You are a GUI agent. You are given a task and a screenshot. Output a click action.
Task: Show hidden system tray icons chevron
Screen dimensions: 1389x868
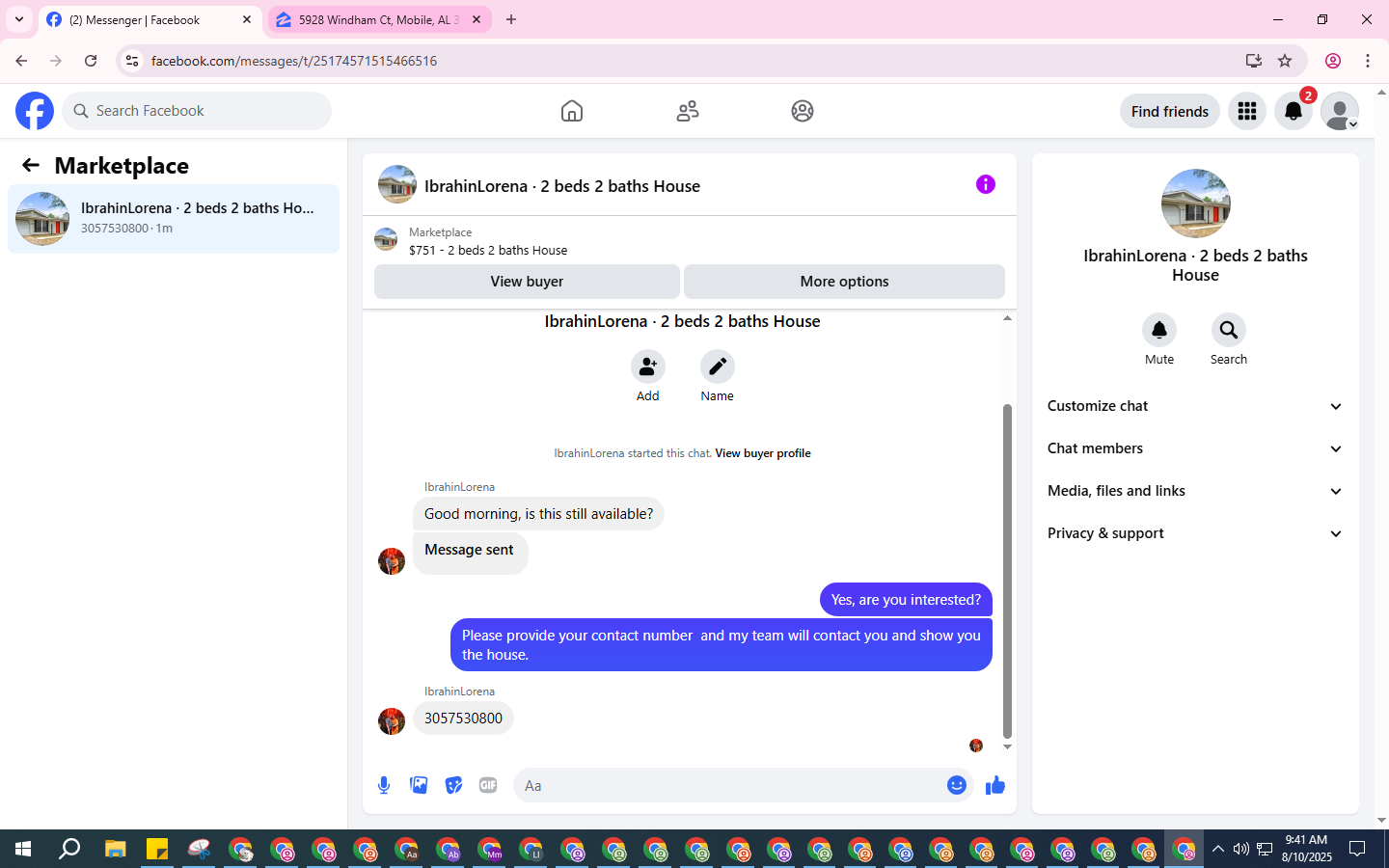pos(1218,849)
